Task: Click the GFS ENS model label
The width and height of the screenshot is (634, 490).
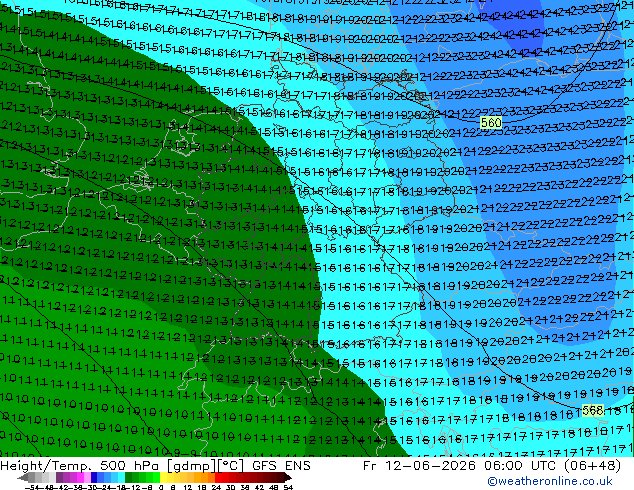Action: [281, 466]
